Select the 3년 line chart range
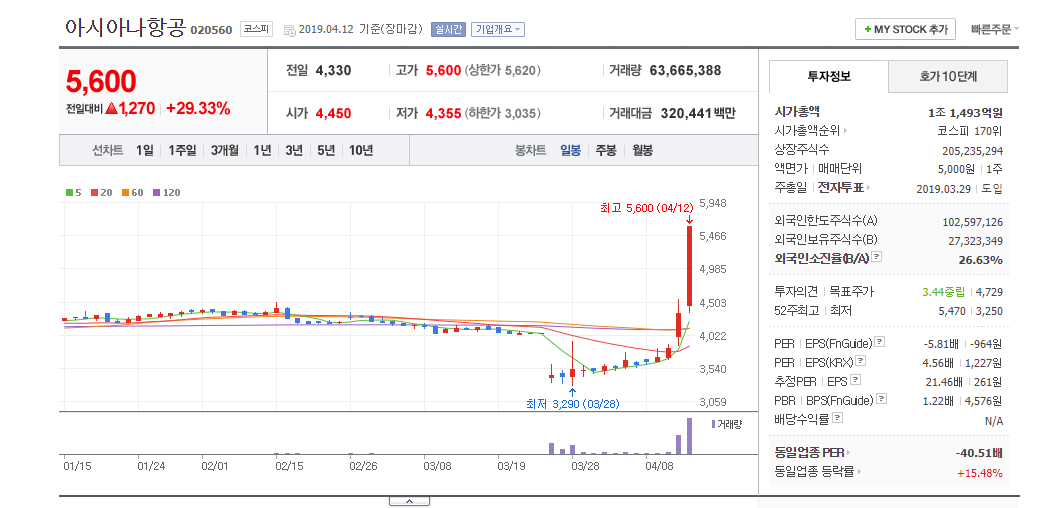Image resolution: width=1039 pixels, height=508 pixels. 294,150
